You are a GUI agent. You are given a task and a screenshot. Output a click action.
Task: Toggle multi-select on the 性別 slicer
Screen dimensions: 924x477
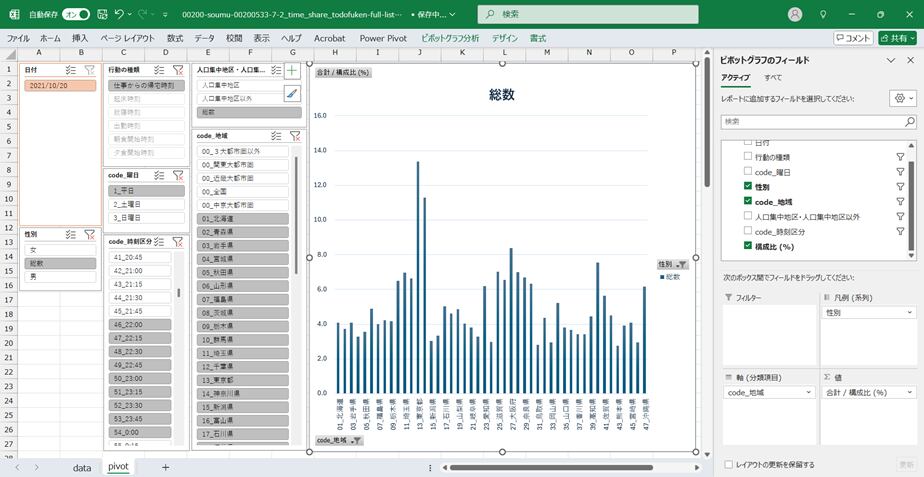[x=71, y=235]
